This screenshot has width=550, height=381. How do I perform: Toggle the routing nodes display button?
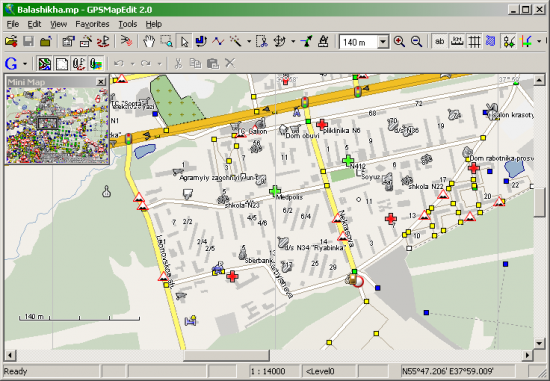click(x=509, y=42)
